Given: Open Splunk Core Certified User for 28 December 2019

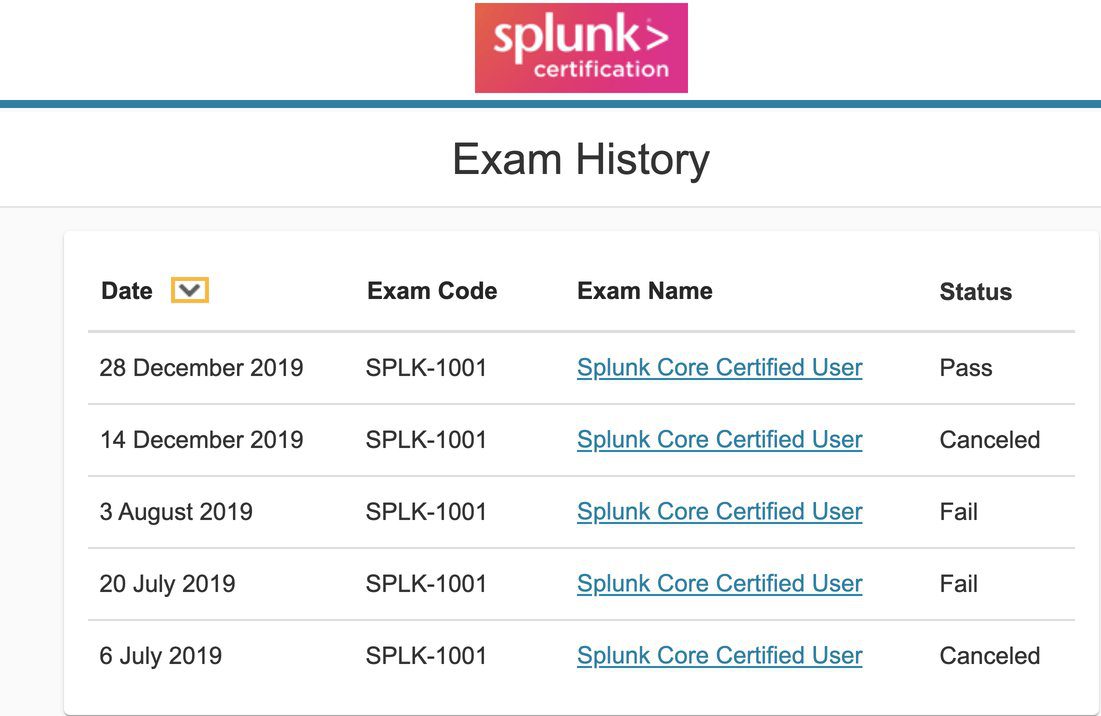Looking at the screenshot, I should pos(720,368).
